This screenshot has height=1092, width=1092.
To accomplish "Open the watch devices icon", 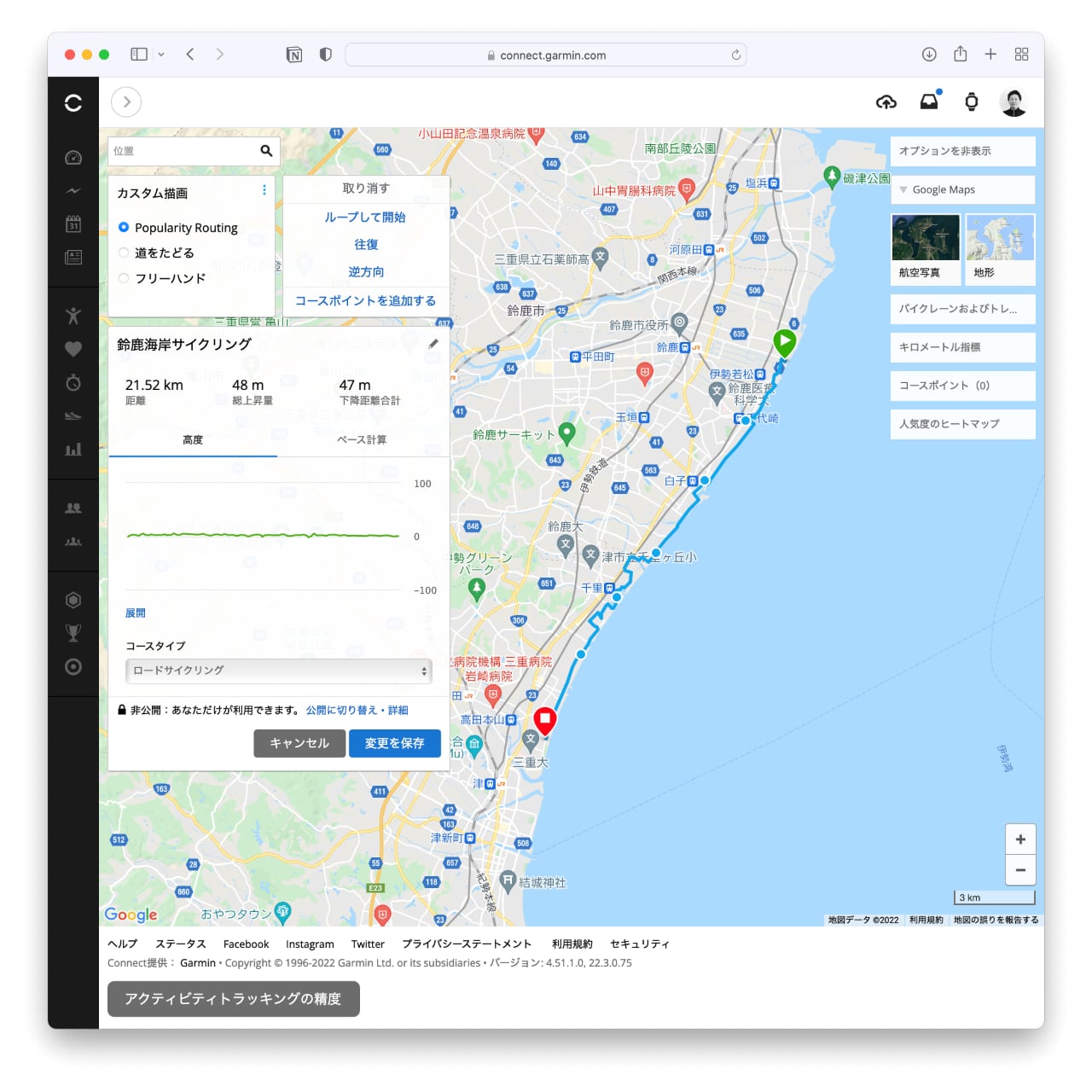I will pyautogui.click(x=971, y=102).
